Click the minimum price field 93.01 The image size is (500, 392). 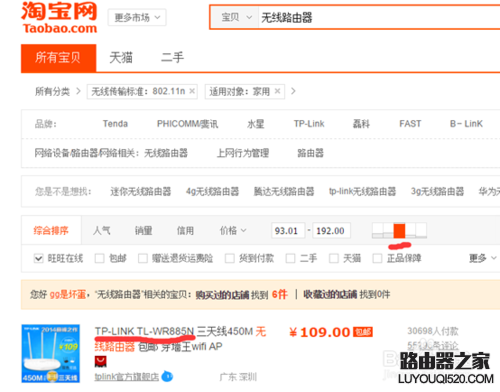(x=288, y=231)
